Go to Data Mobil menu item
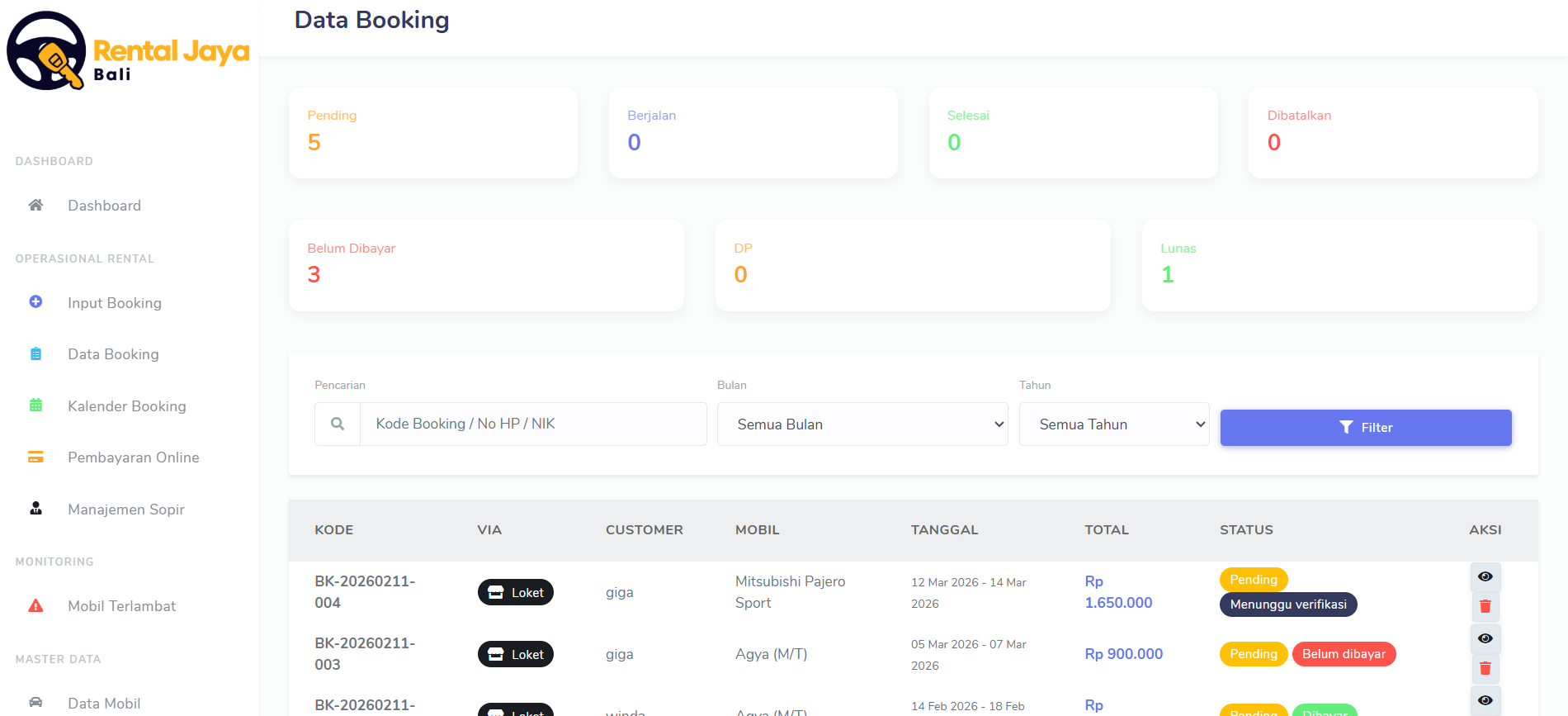The height and width of the screenshot is (716, 1568). click(104, 703)
